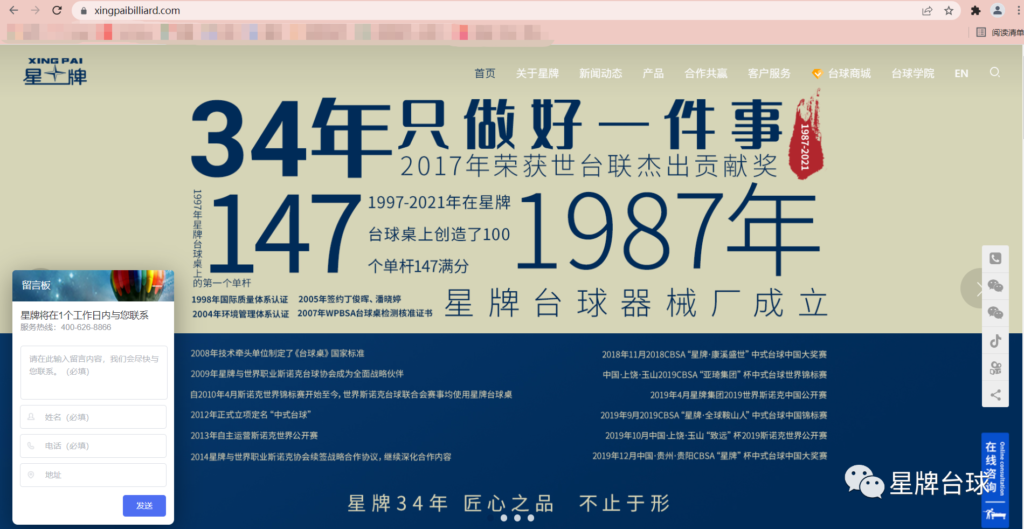The width and height of the screenshot is (1024, 529).
Task: Click the 2014星牌…续签战略合作协议 line
Action: (321, 457)
